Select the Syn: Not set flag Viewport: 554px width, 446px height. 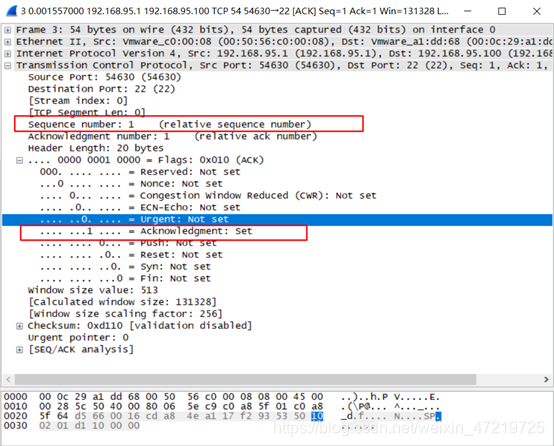(x=125, y=267)
